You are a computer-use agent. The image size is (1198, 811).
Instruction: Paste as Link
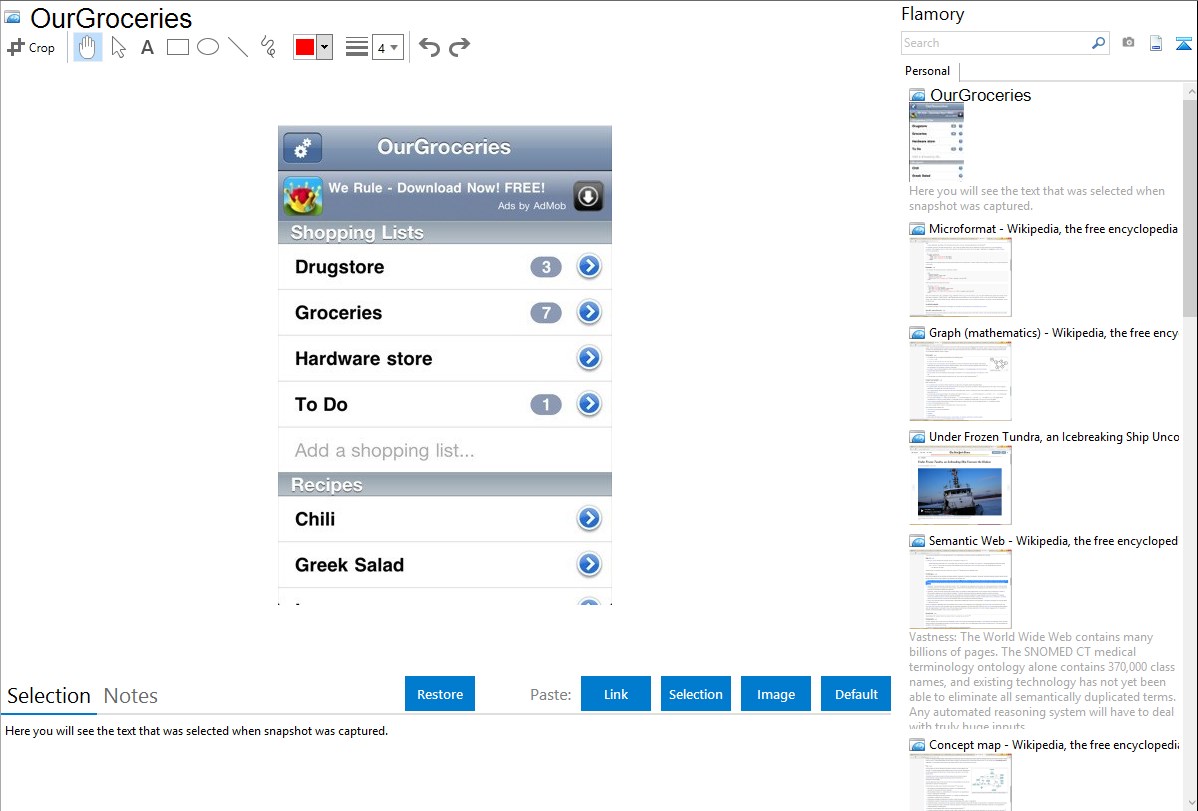pos(616,694)
